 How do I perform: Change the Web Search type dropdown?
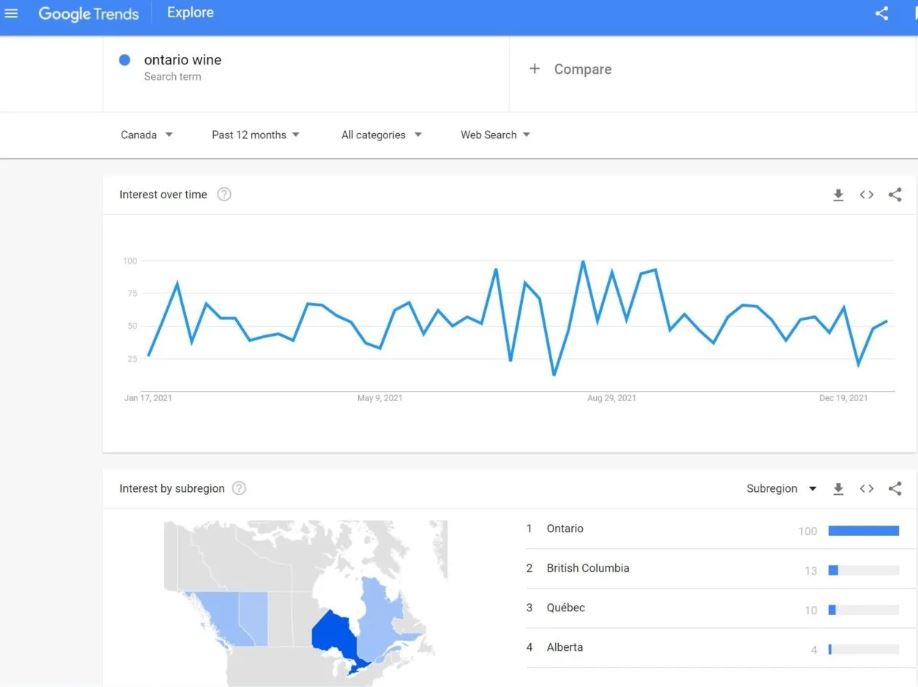click(495, 135)
